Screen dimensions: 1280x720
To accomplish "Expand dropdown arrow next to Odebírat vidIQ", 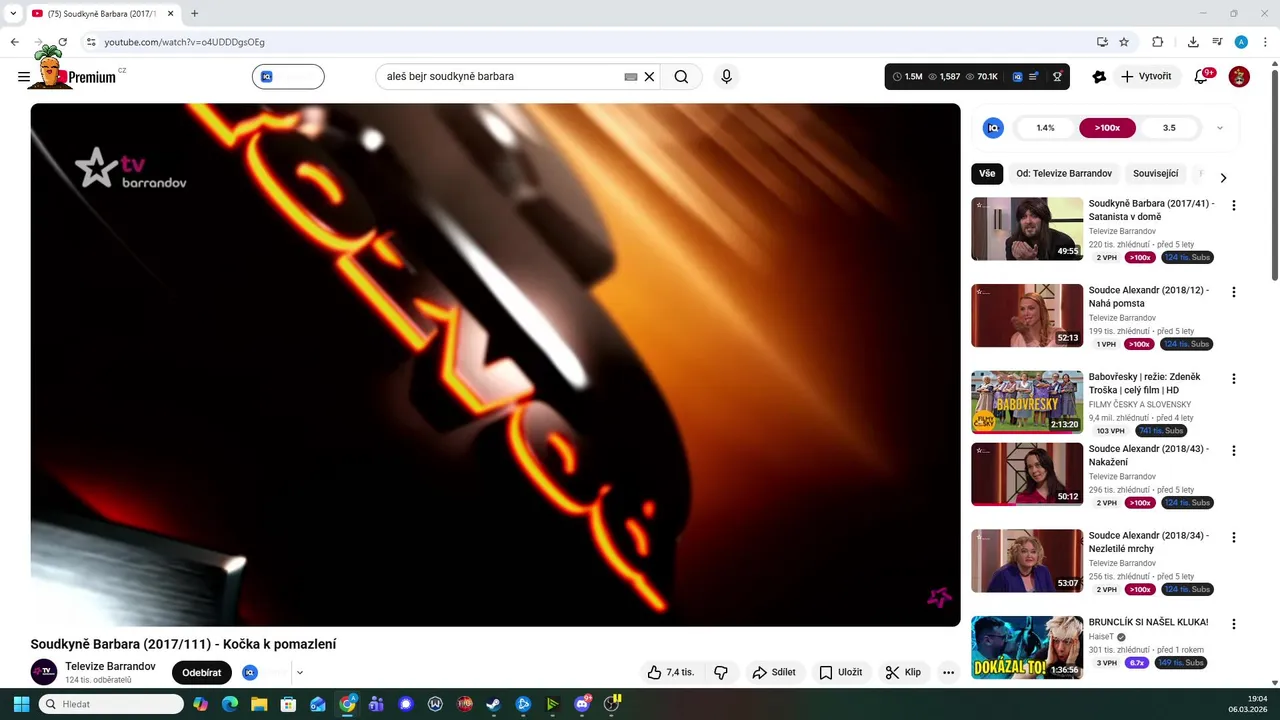I will click(x=299, y=673).
